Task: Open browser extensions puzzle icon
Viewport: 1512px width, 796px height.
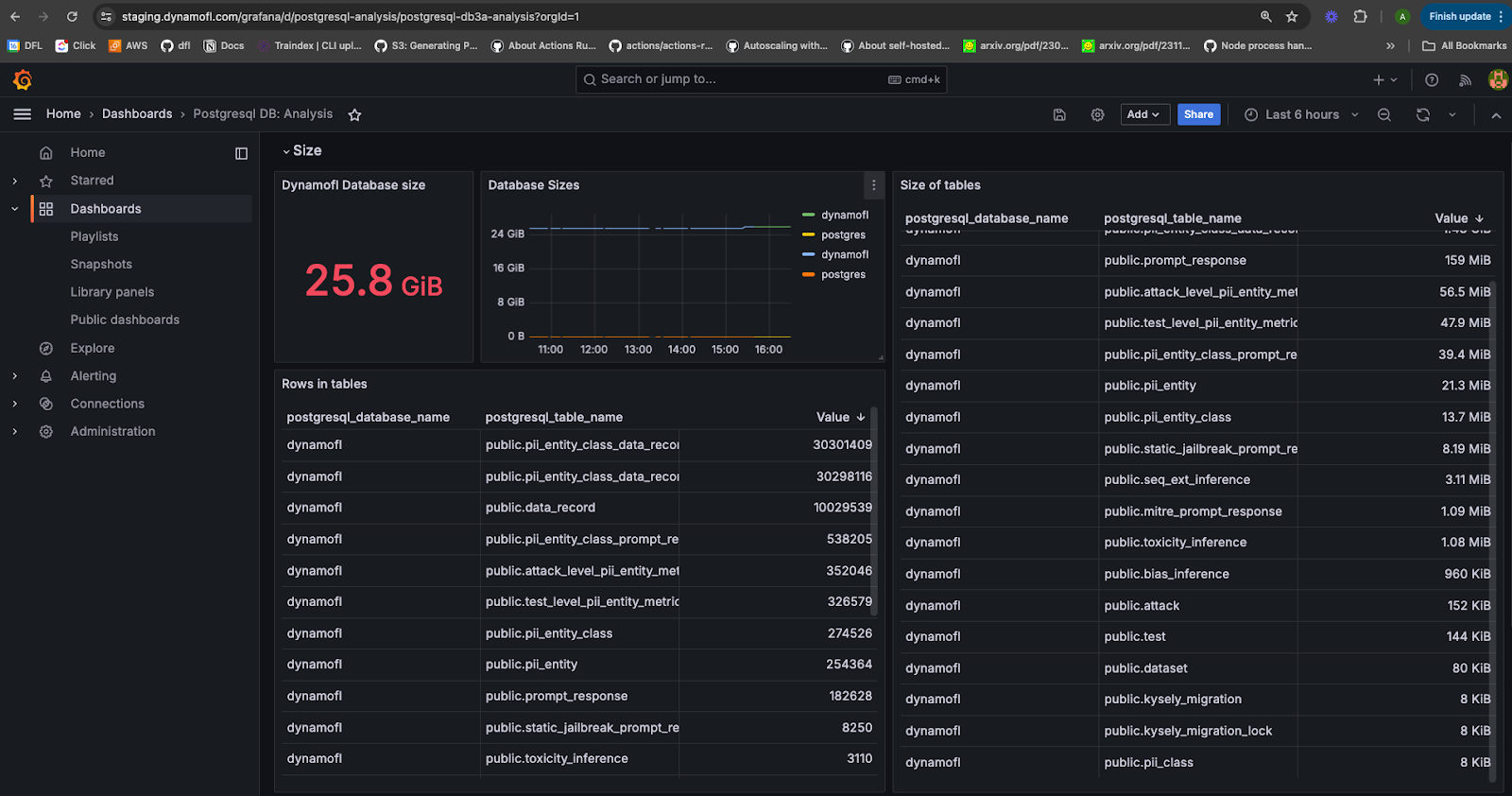Action: click(x=1360, y=16)
